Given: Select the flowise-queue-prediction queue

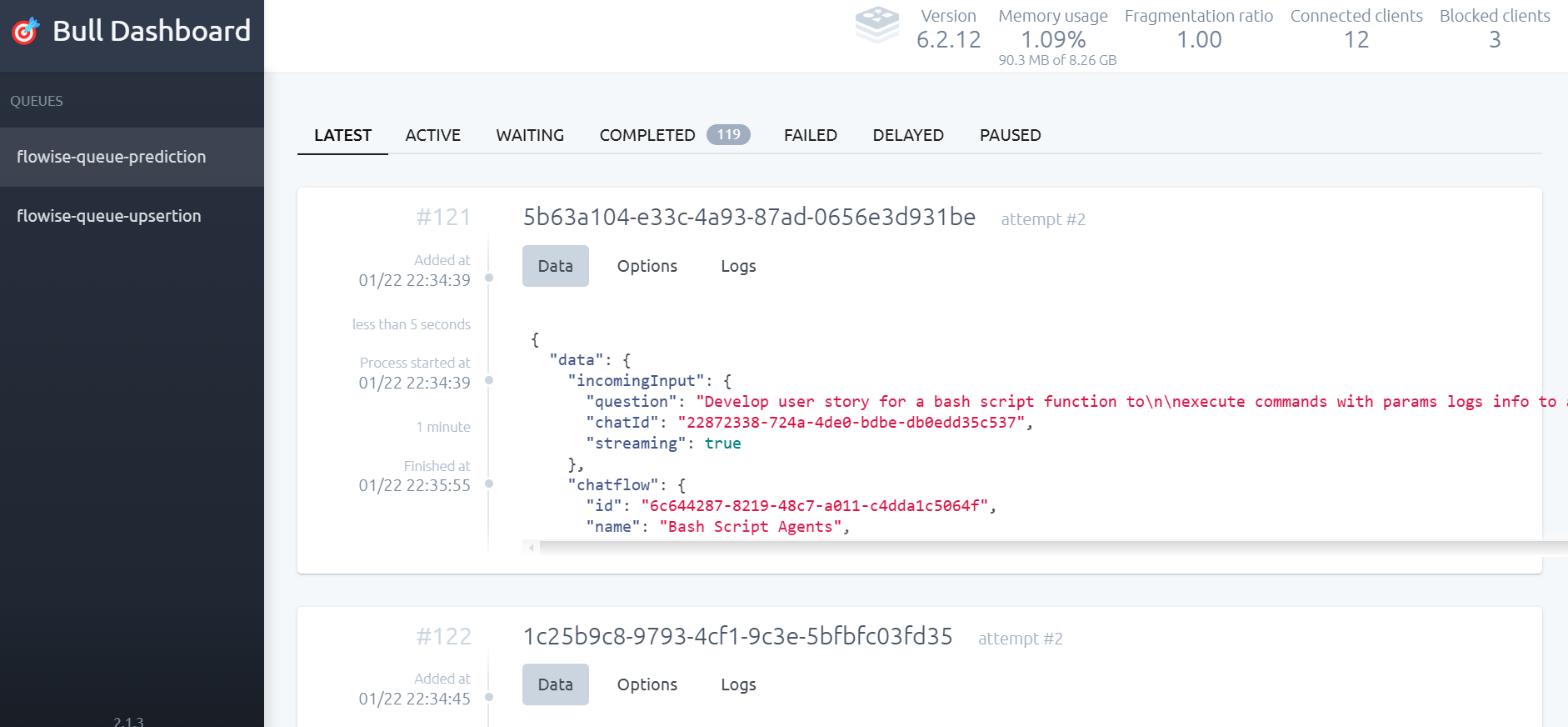Looking at the screenshot, I should pos(112,157).
